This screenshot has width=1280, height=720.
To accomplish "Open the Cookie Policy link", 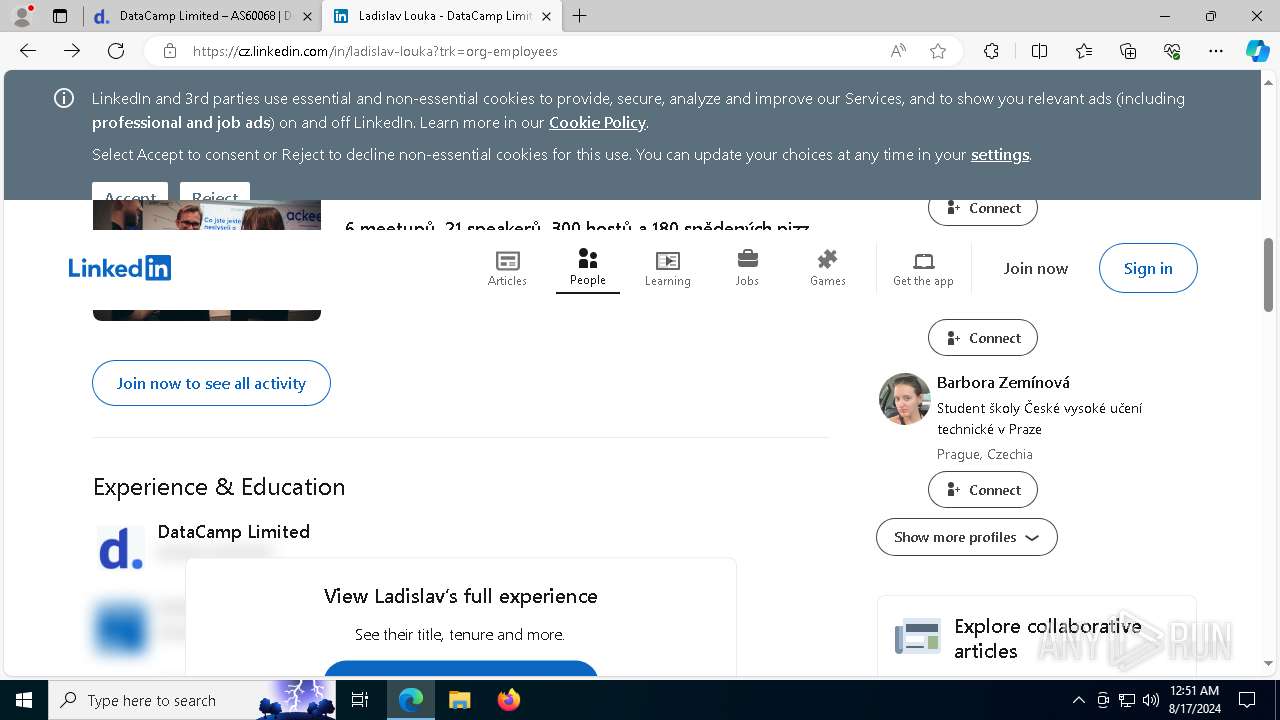I will point(597,122).
